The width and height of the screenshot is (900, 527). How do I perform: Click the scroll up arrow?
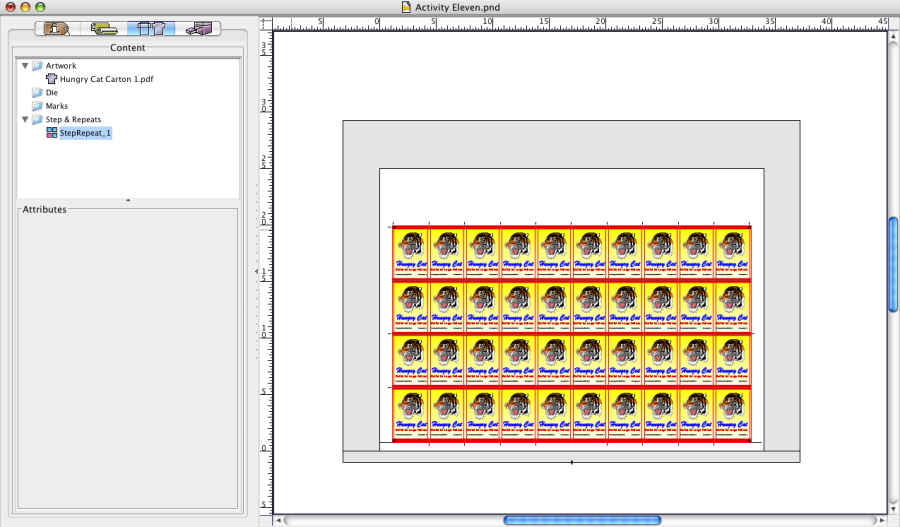click(893, 37)
